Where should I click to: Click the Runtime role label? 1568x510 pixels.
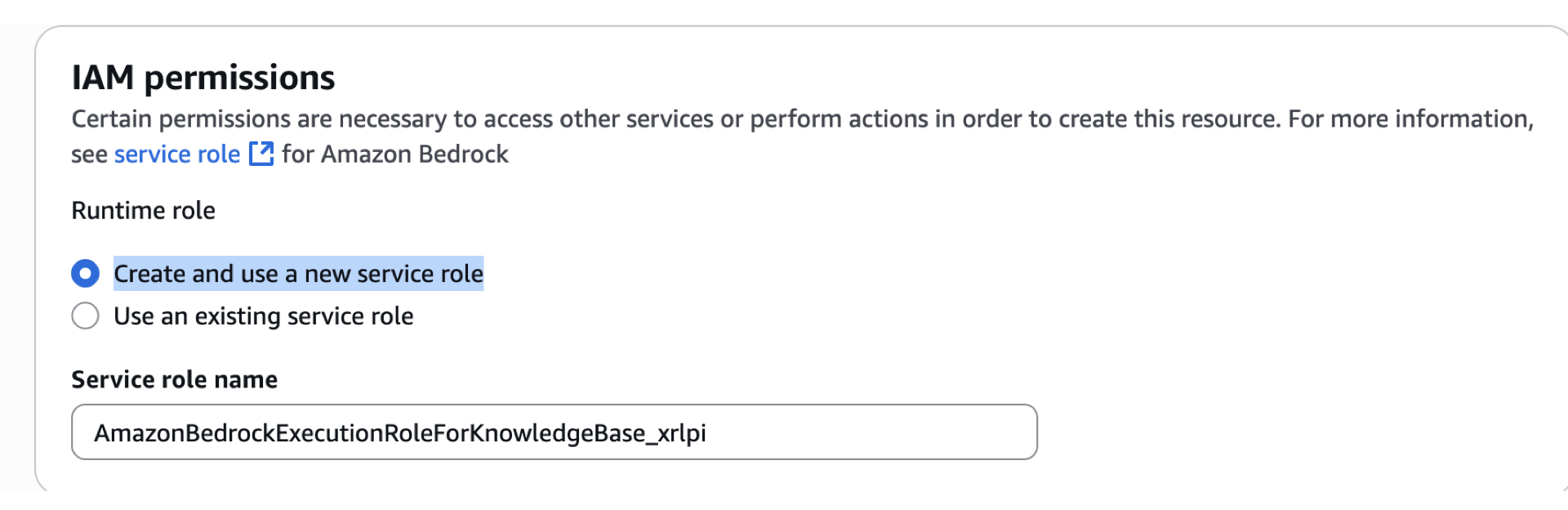pos(143,211)
